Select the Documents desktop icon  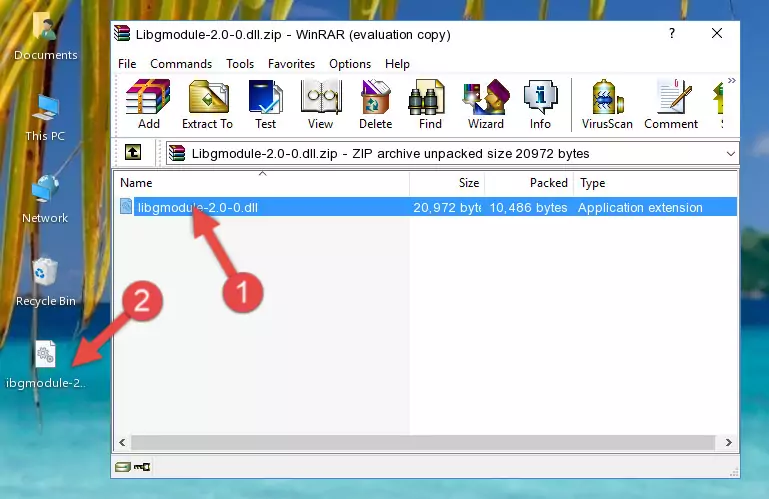pyautogui.click(x=46, y=36)
